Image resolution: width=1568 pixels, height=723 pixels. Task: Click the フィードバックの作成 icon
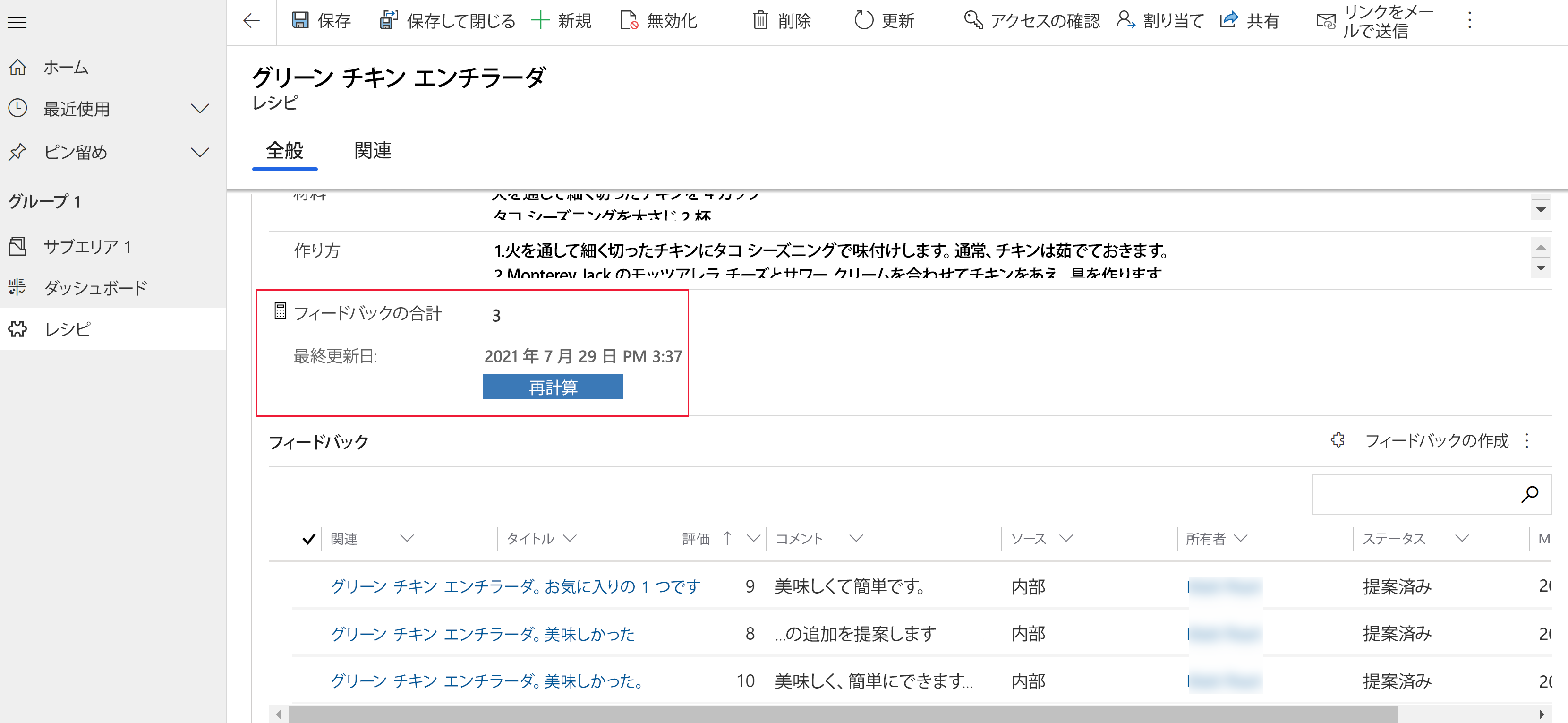click(1338, 440)
